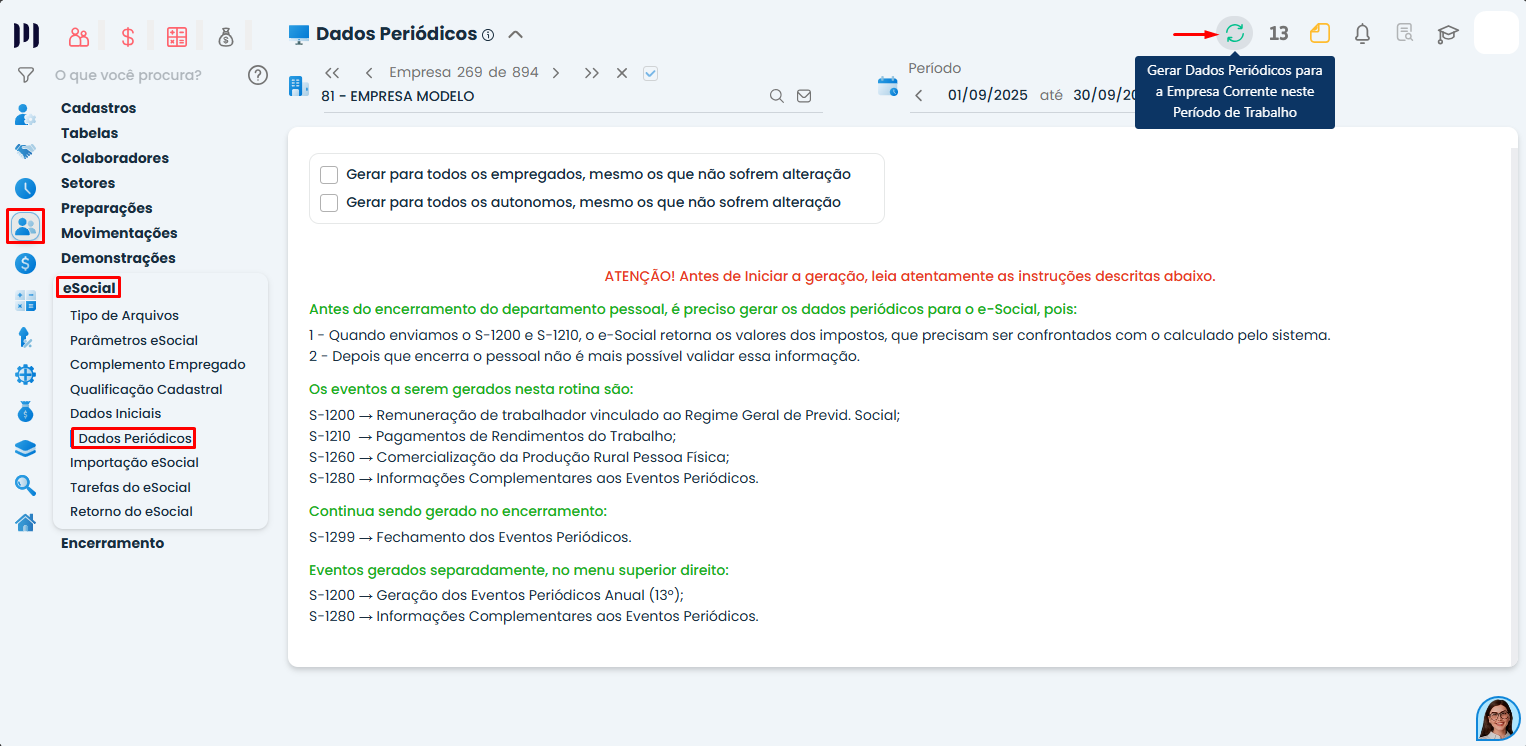This screenshot has height=746, width=1526.
Task: Open notifications via the bell icon
Action: (1361, 33)
